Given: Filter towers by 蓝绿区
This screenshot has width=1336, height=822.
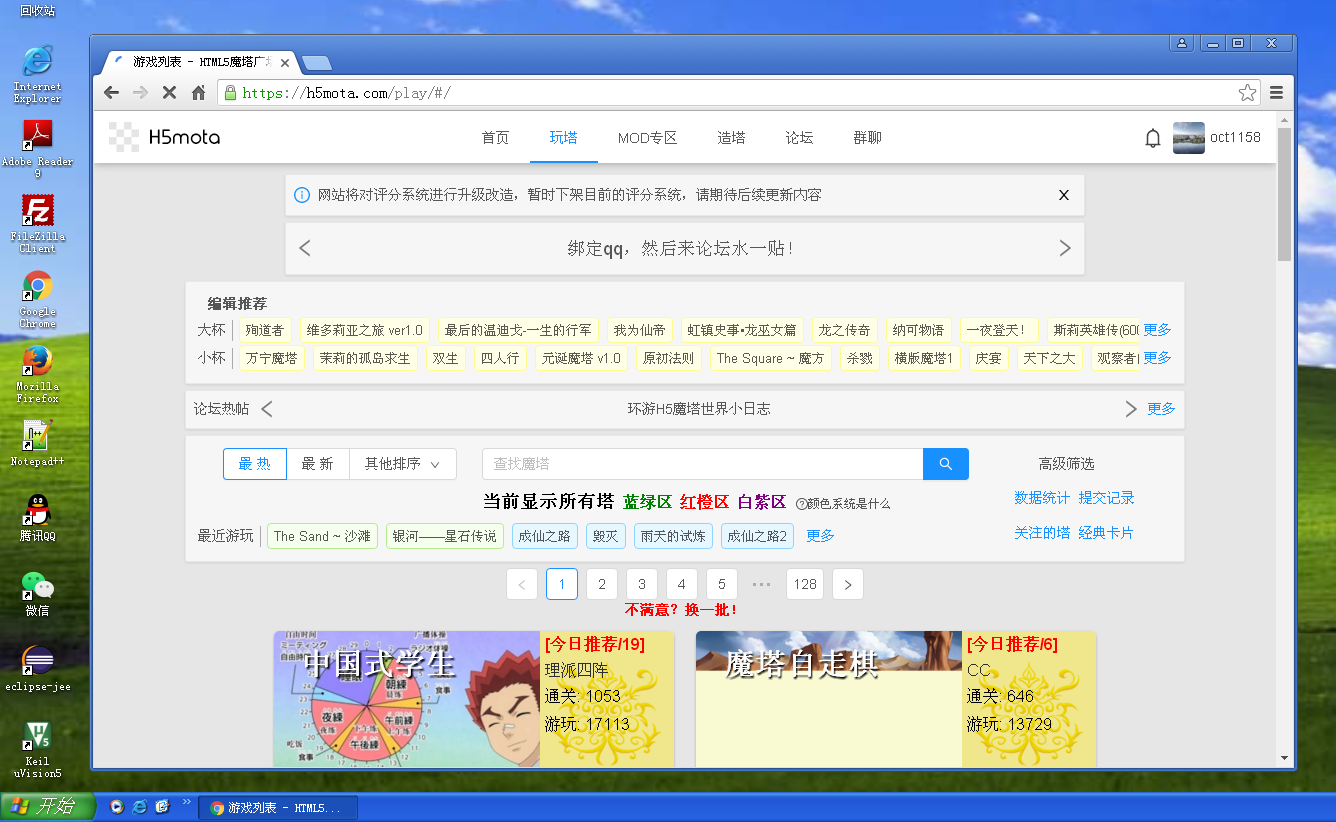Looking at the screenshot, I should [647, 502].
